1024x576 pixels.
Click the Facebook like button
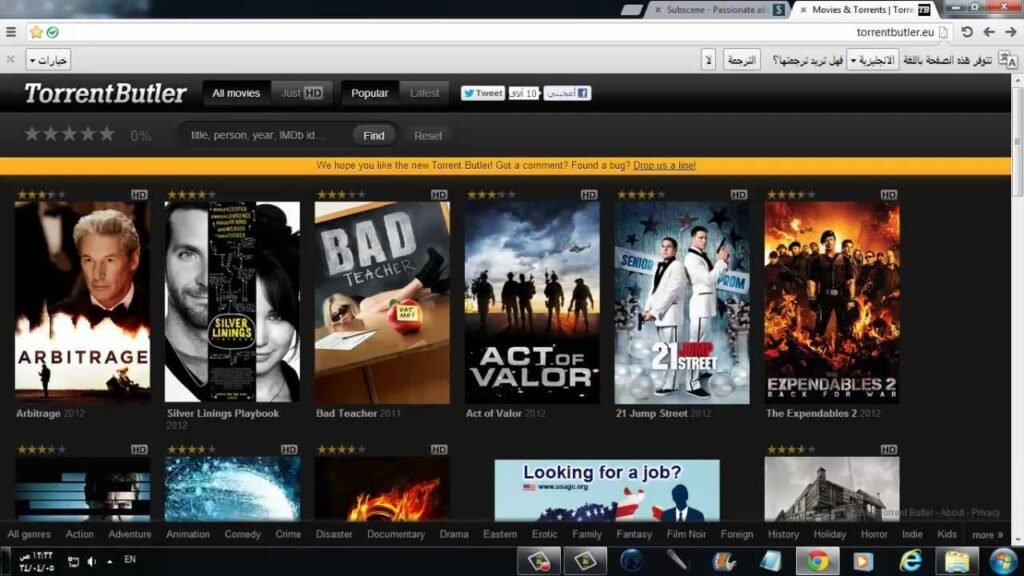coord(567,93)
